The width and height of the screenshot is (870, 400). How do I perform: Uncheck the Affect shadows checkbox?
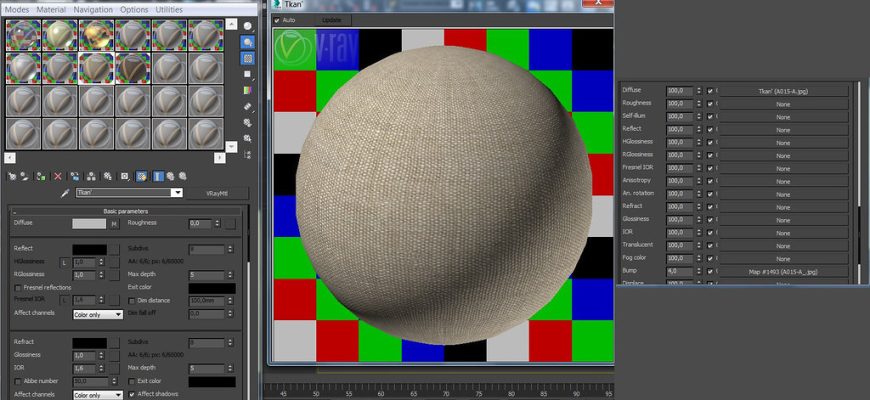(133, 394)
